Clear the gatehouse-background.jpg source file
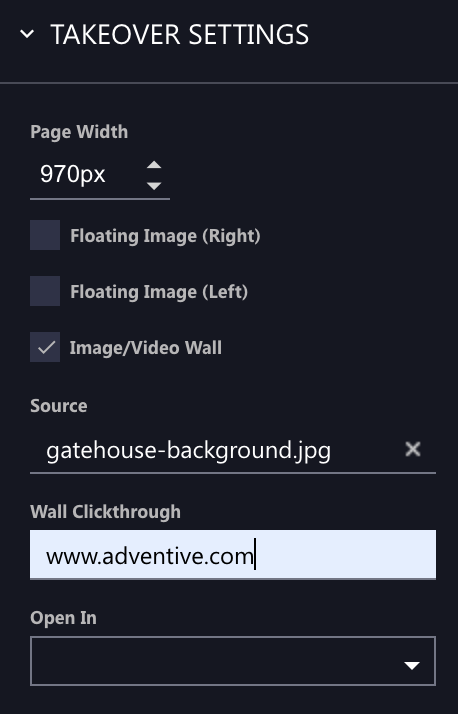458x714 pixels. point(412,449)
